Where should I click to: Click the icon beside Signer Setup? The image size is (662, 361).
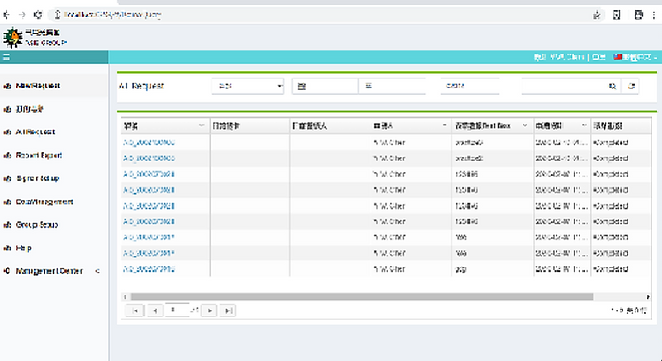coord(7,179)
